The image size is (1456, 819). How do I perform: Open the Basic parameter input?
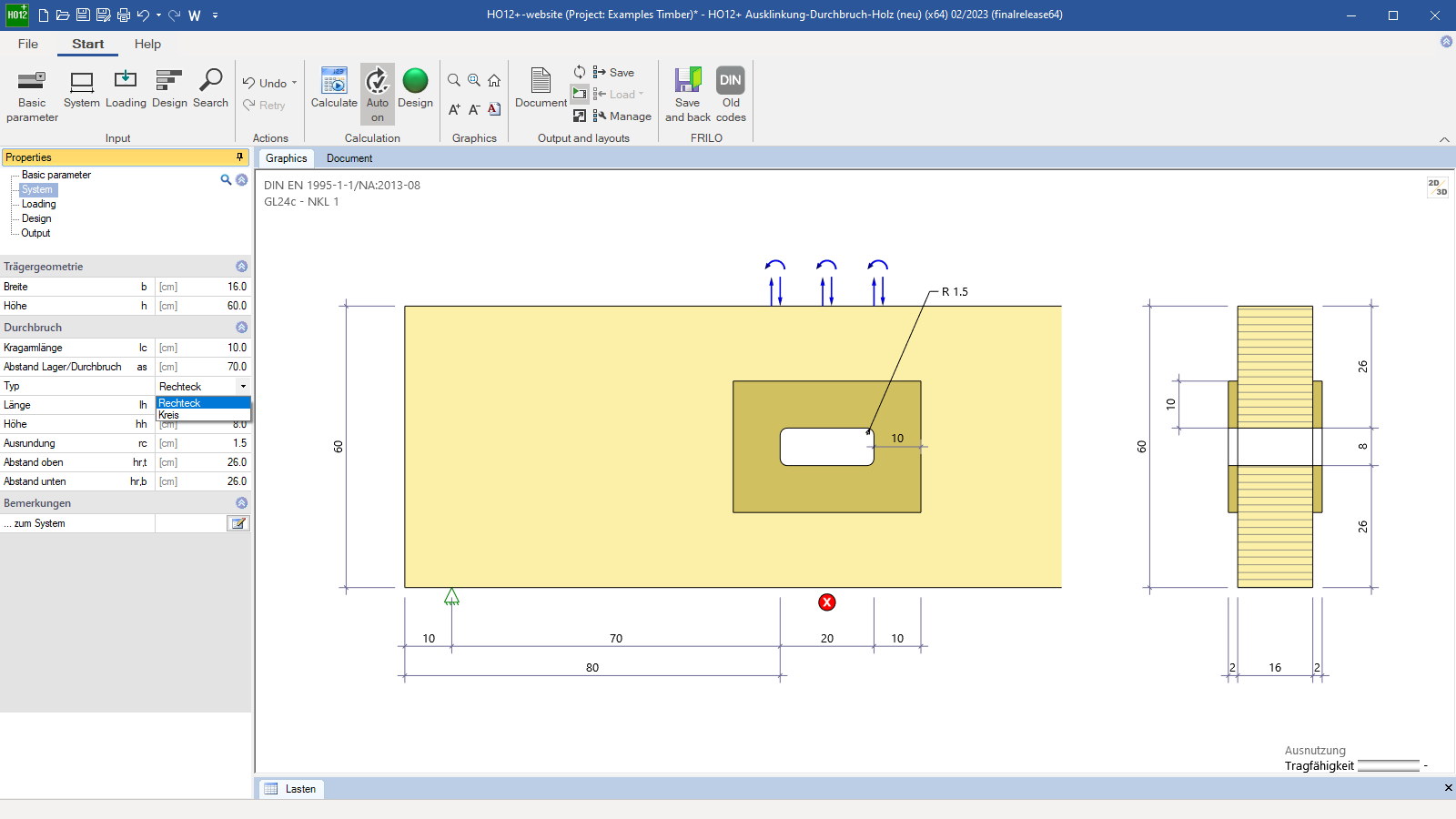(x=32, y=96)
